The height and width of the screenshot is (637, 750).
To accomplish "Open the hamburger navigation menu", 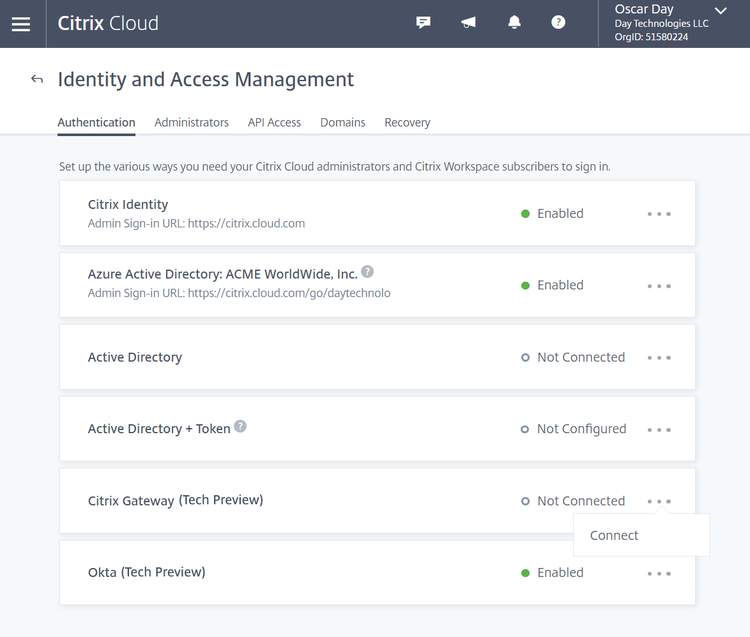I will tap(21, 23).
